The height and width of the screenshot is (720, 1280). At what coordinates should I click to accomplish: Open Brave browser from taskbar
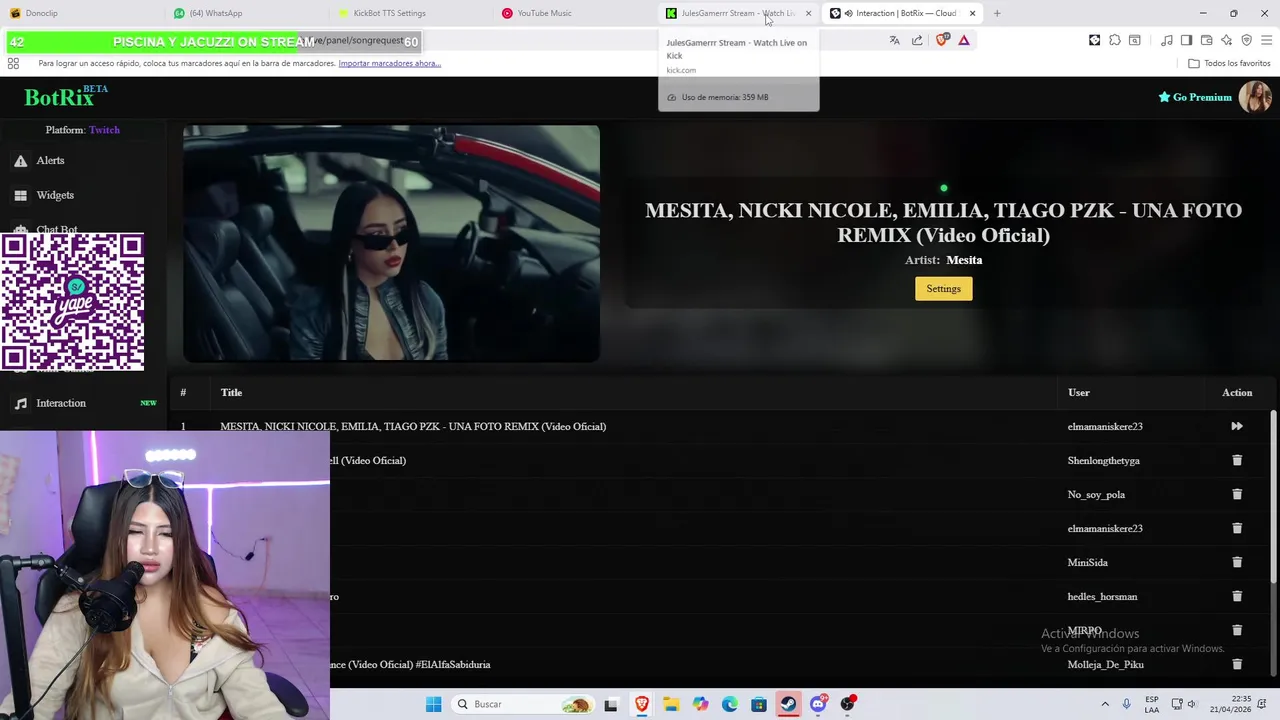[x=641, y=704]
